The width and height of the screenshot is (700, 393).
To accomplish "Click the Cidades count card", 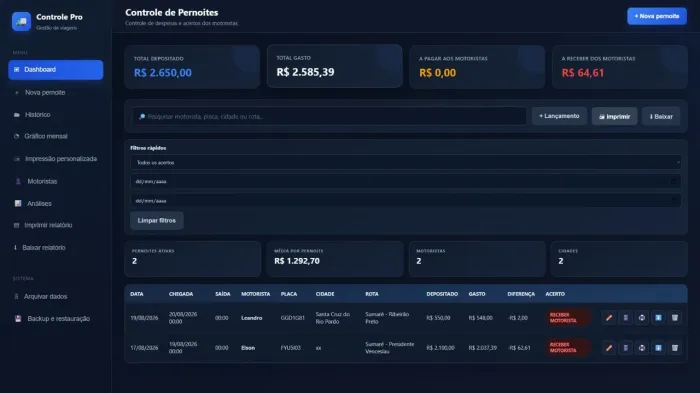I will point(619,259).
